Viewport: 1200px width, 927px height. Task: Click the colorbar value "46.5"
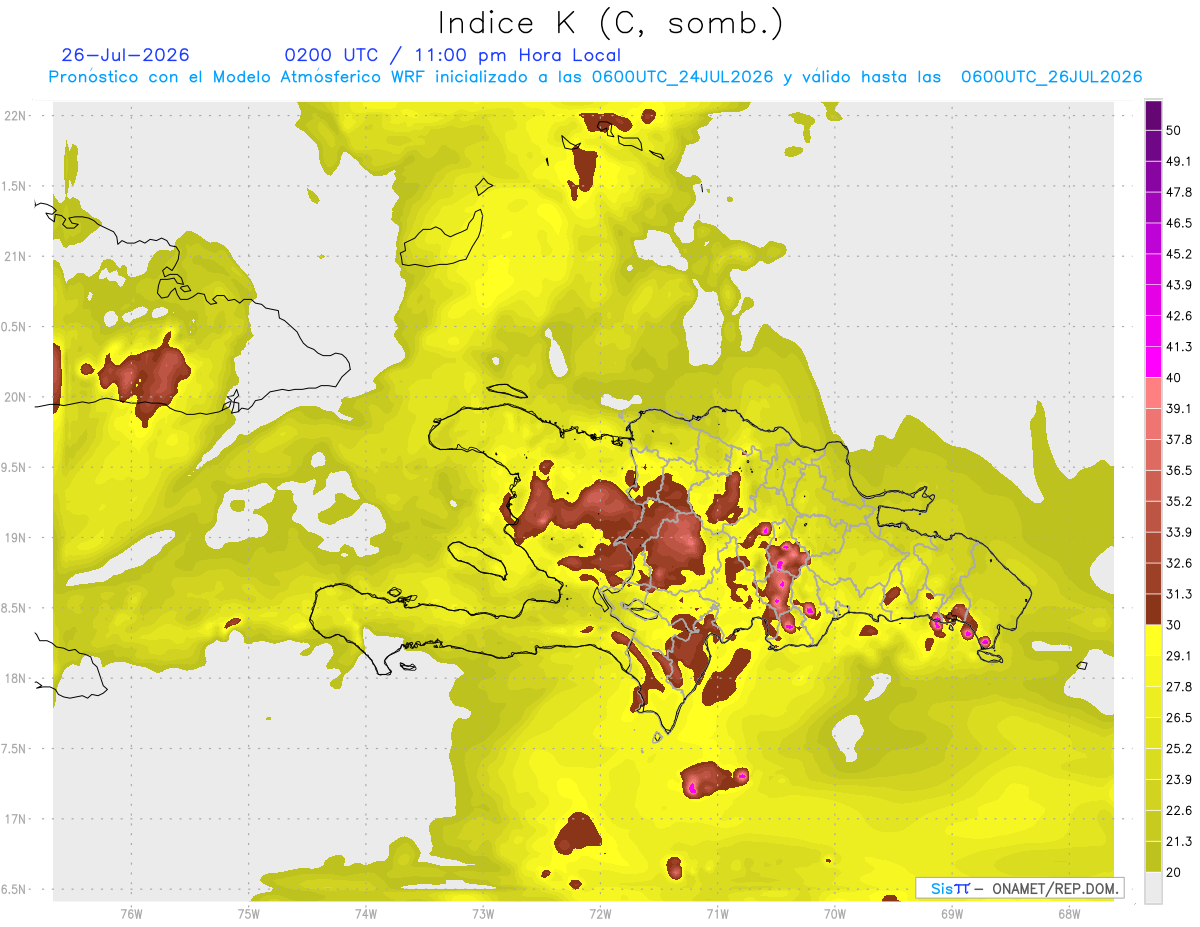point(1179,223)
